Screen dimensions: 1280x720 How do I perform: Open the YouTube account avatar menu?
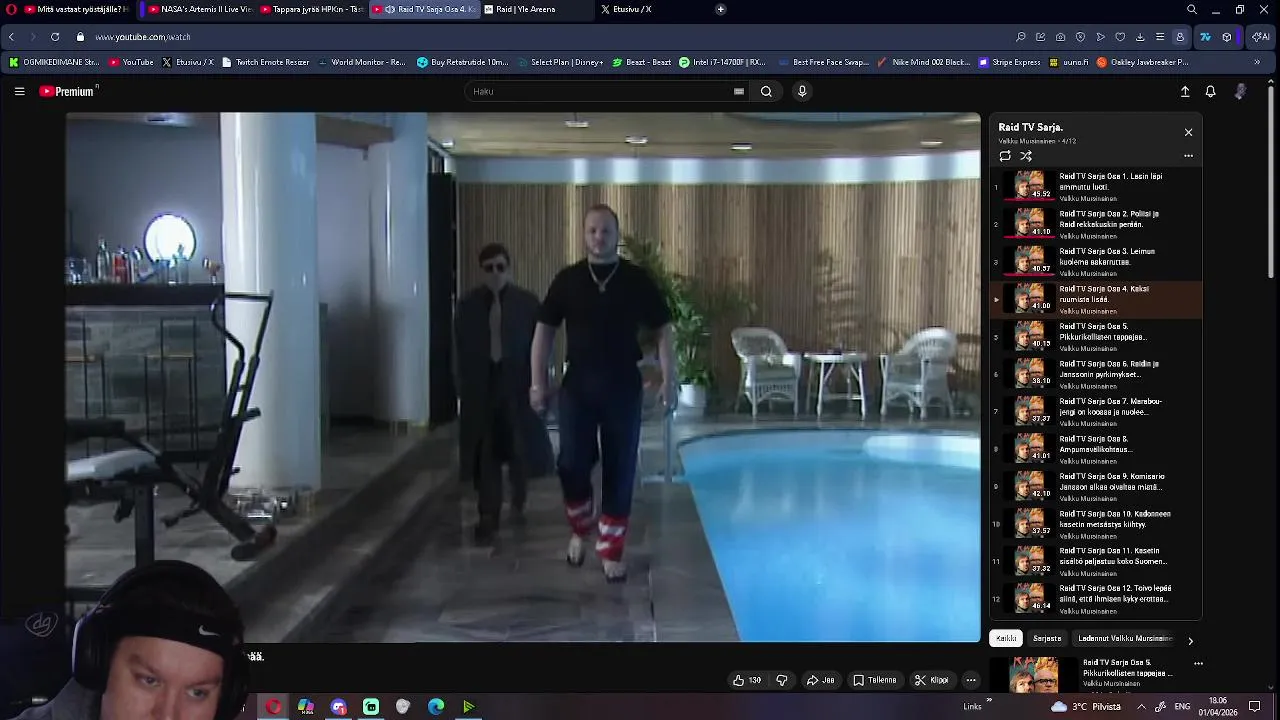click(1241, 91)
